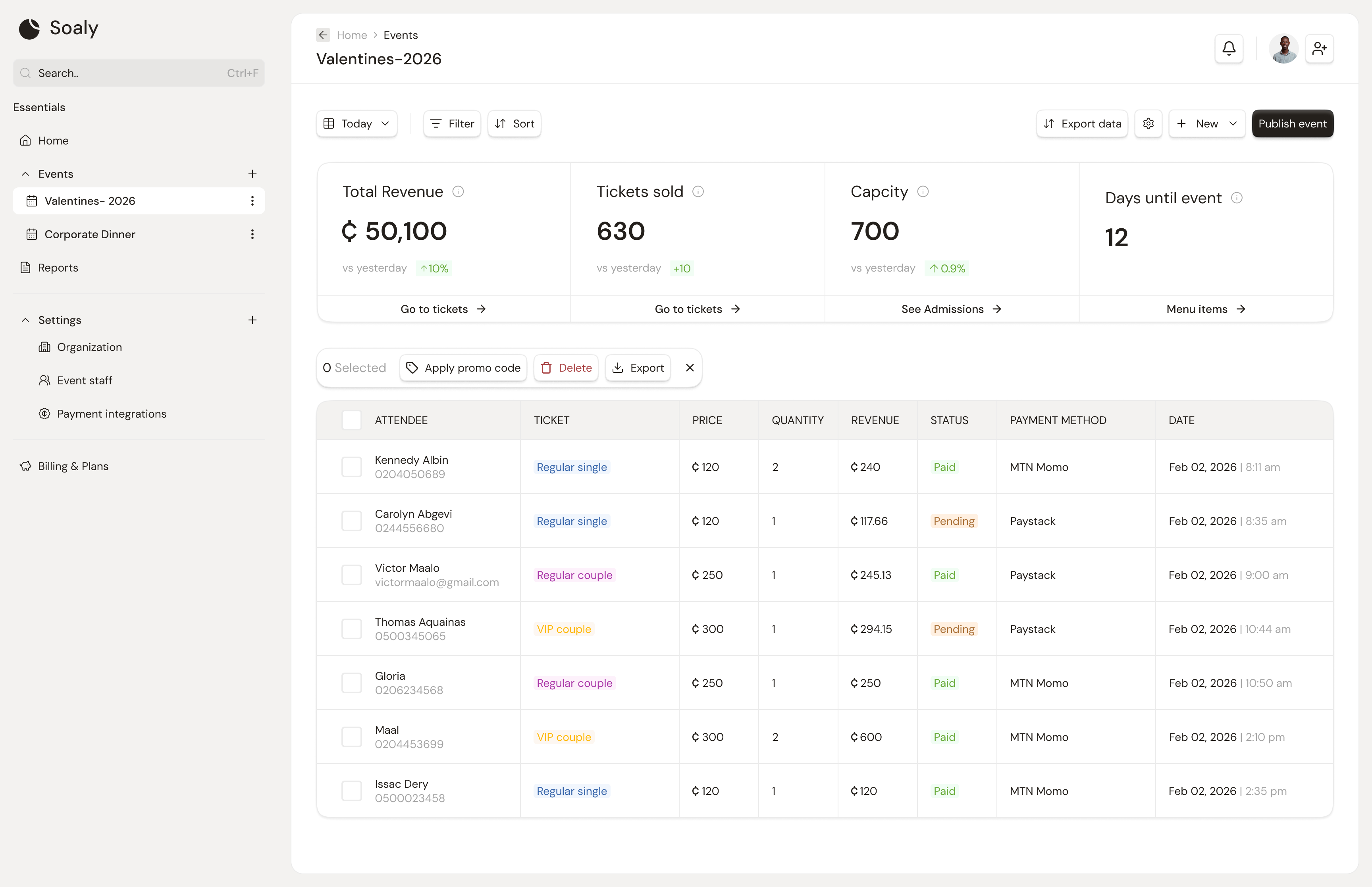Sort by the REVENUE column header

pos(875,420)
